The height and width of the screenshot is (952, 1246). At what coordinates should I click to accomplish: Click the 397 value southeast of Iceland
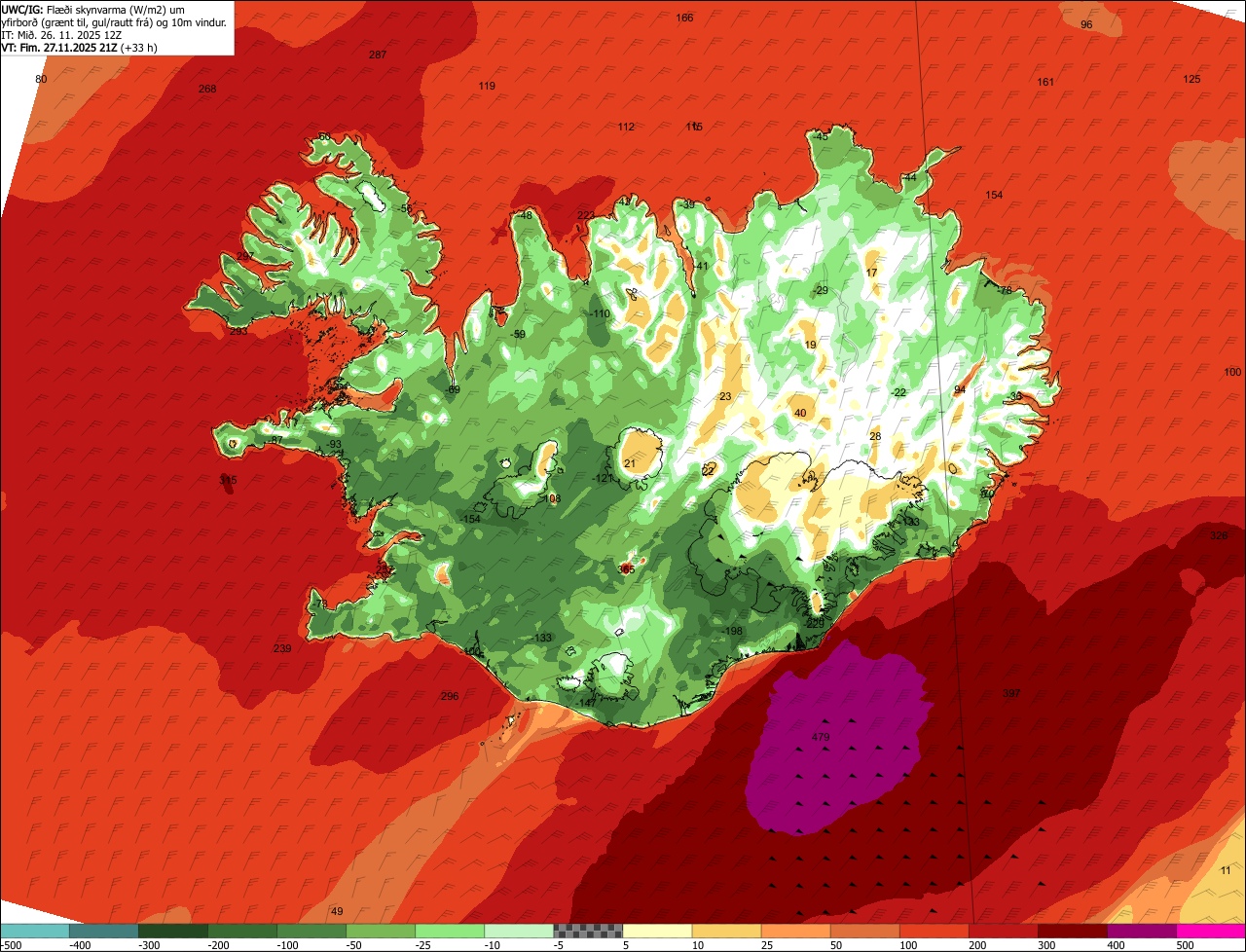(x=1011, y=693)
